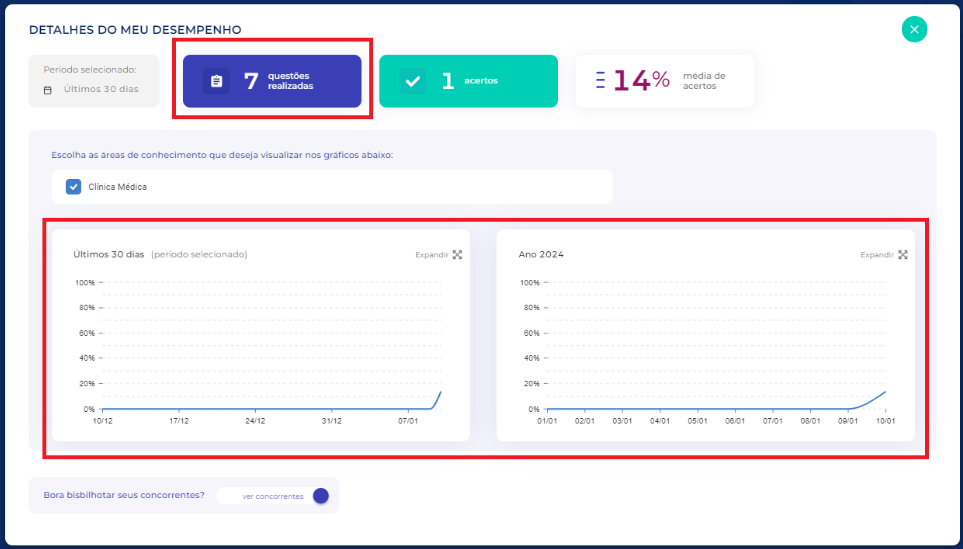Click the 17/12 axis label

(179, 421)
